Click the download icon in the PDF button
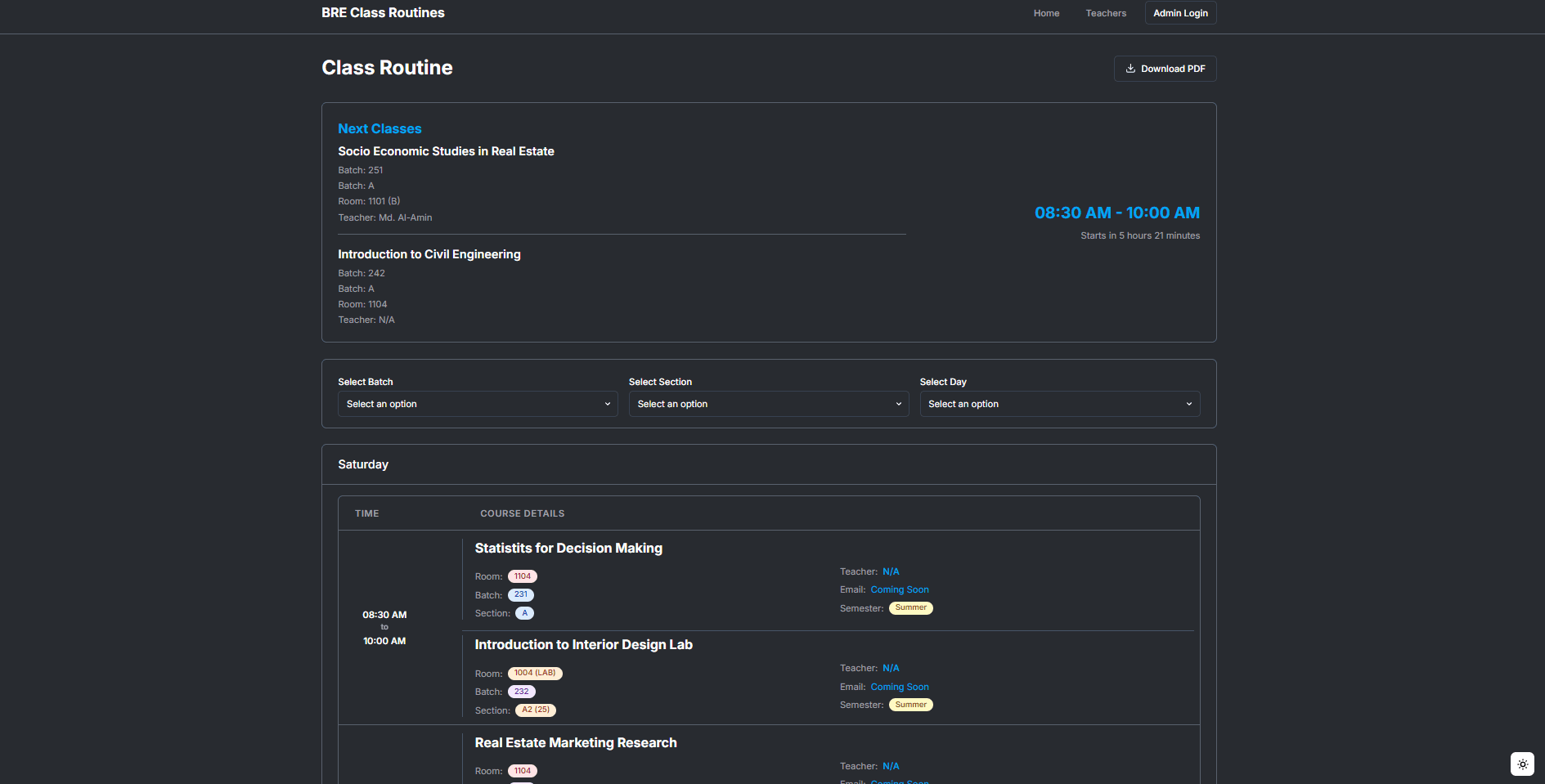Screen dimensions: 1545x784 coord(1130,69)
